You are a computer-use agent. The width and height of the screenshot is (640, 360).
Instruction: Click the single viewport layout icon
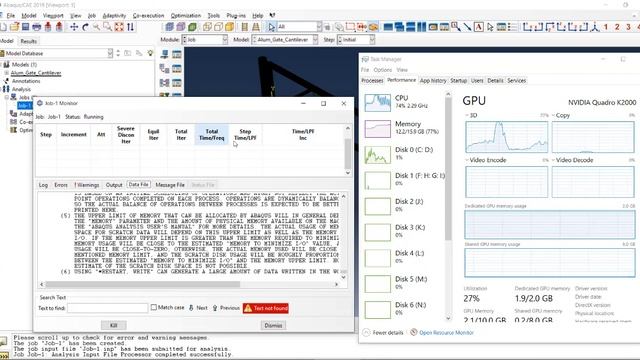pos(388,27)
